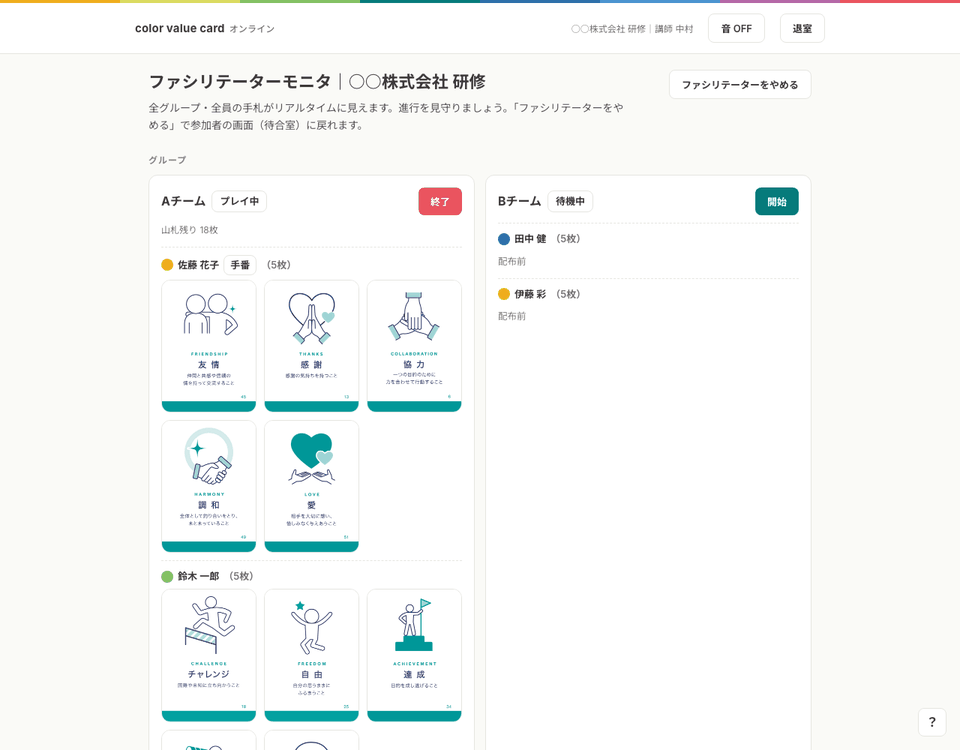960x750 pixels.
Task: Click the 田中 健 player name
Action: [x=530, y=239]
